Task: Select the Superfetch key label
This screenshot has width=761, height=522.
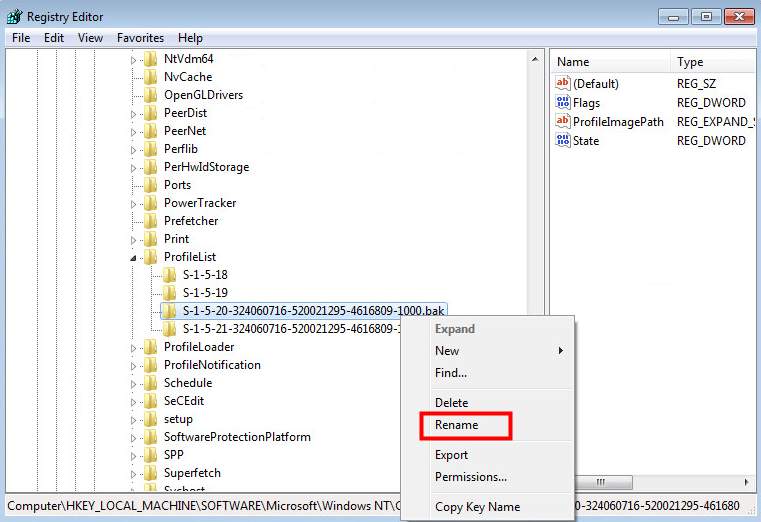Action: pos(192,473)
